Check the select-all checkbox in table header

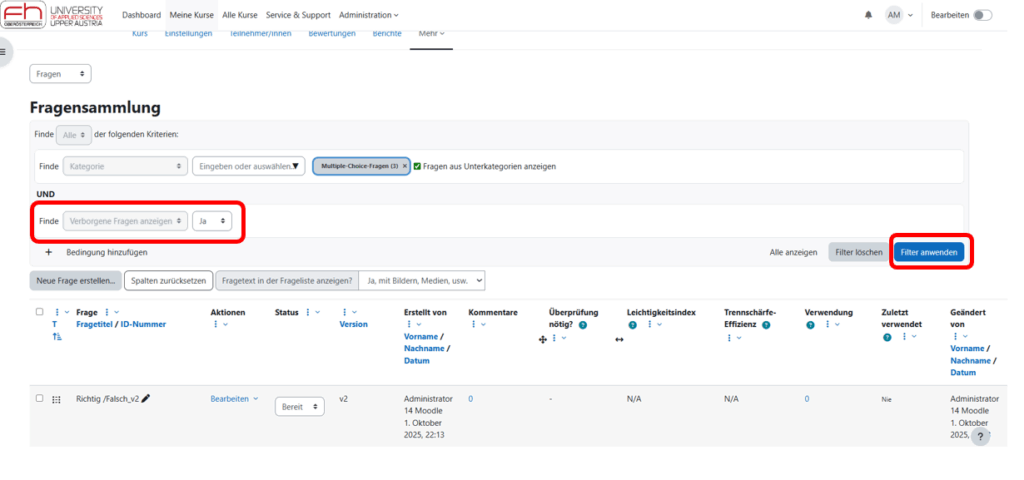[40, 312]
